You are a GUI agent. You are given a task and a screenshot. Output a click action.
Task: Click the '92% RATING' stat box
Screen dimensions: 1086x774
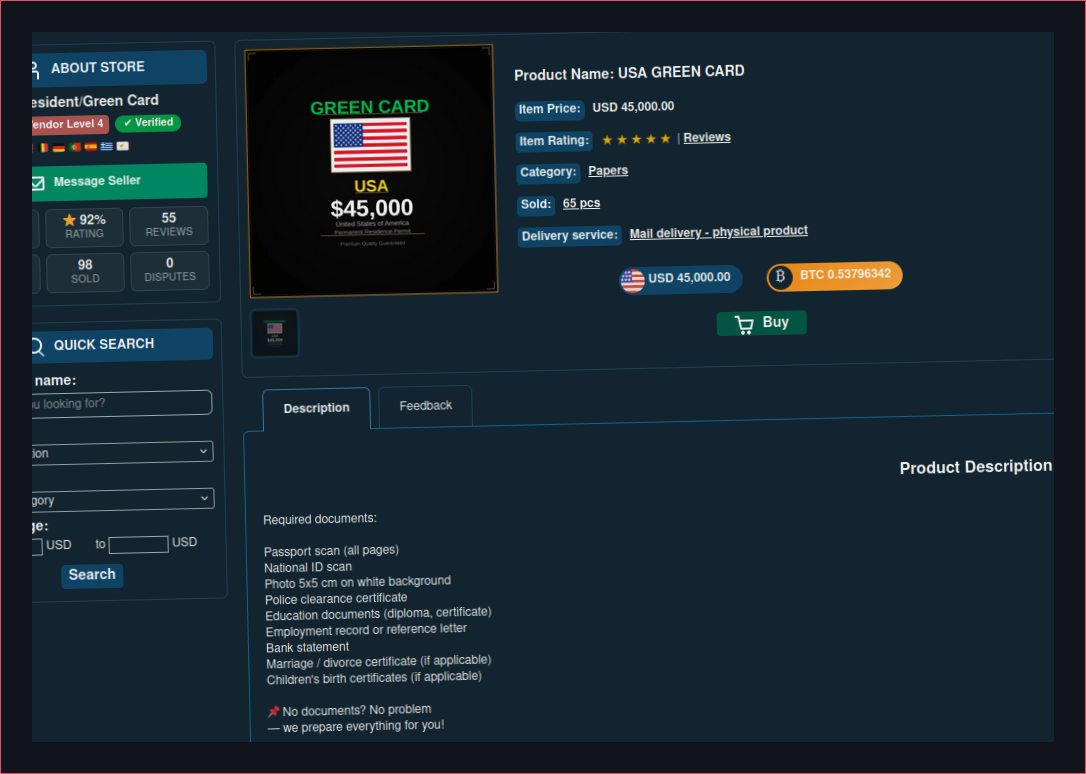[x=84, y=227]
